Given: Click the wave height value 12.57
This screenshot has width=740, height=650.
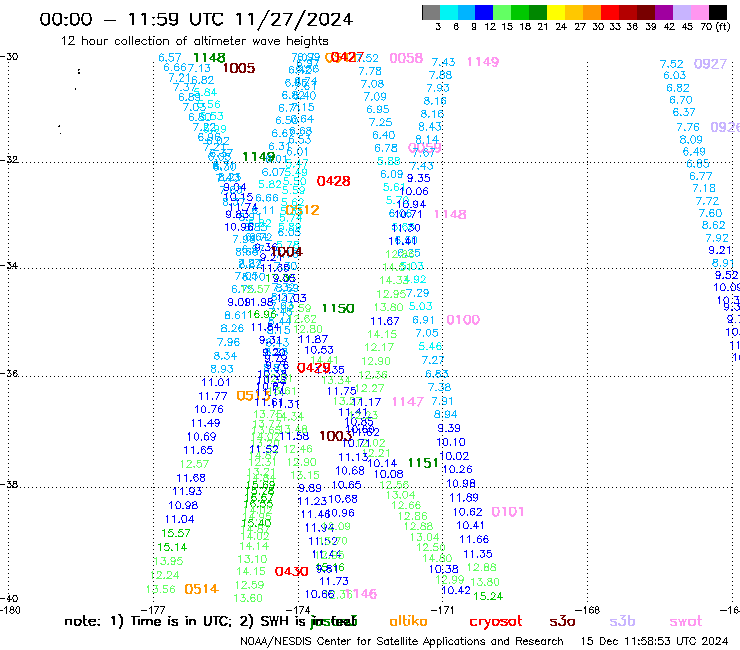Looking at the screenshot, I should [194, 464].
